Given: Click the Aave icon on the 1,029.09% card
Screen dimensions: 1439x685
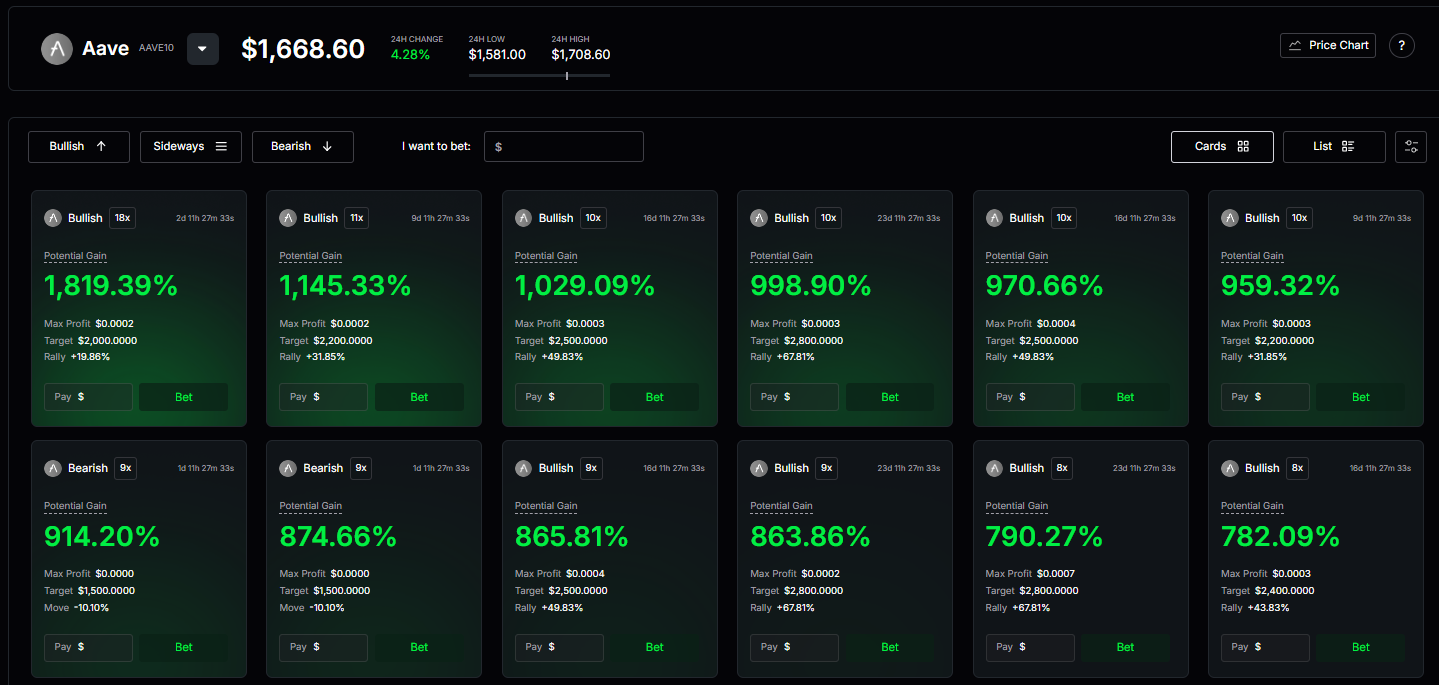Looking at the screenshot, I should coord(524,218).
